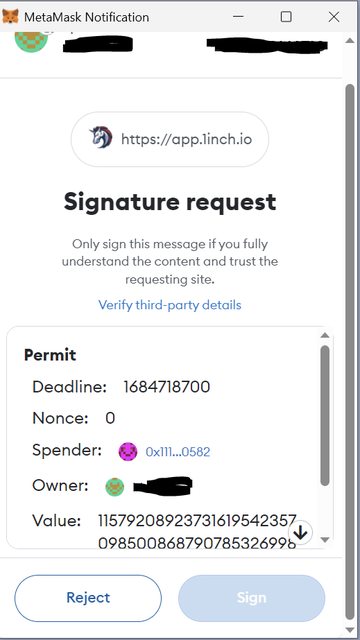Click the pink Spender identicon avatar
The height and width of the screenshot is (640, 360).
[128, 452]
